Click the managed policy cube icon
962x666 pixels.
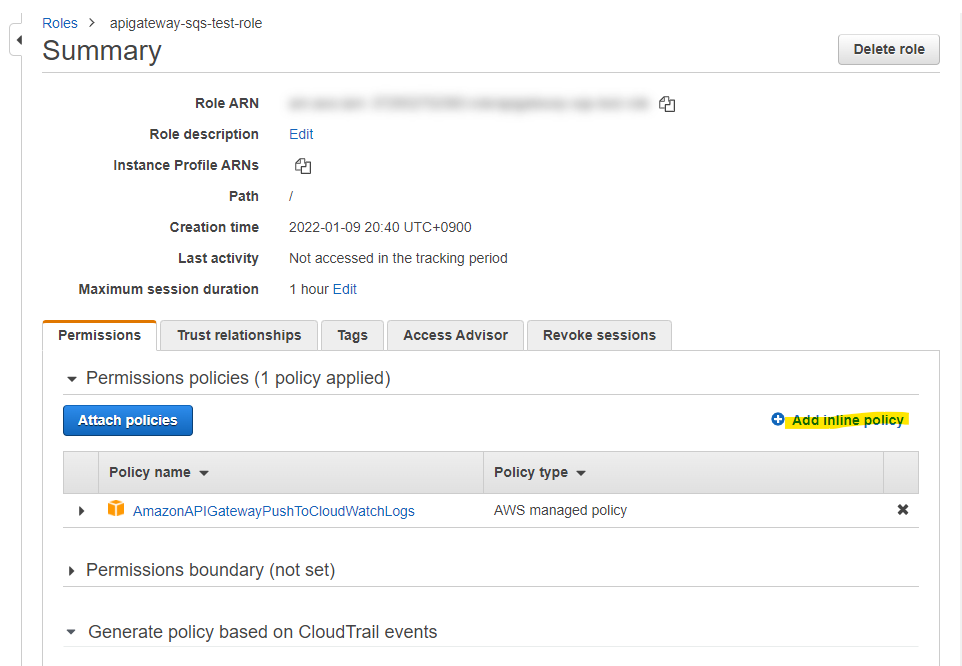pyautogui.click(x=116, y=509)
